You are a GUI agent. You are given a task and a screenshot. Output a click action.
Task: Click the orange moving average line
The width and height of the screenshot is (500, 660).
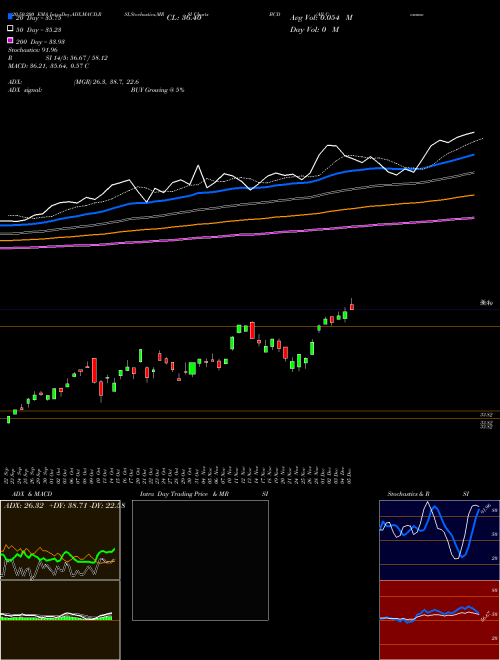(236, 220)
